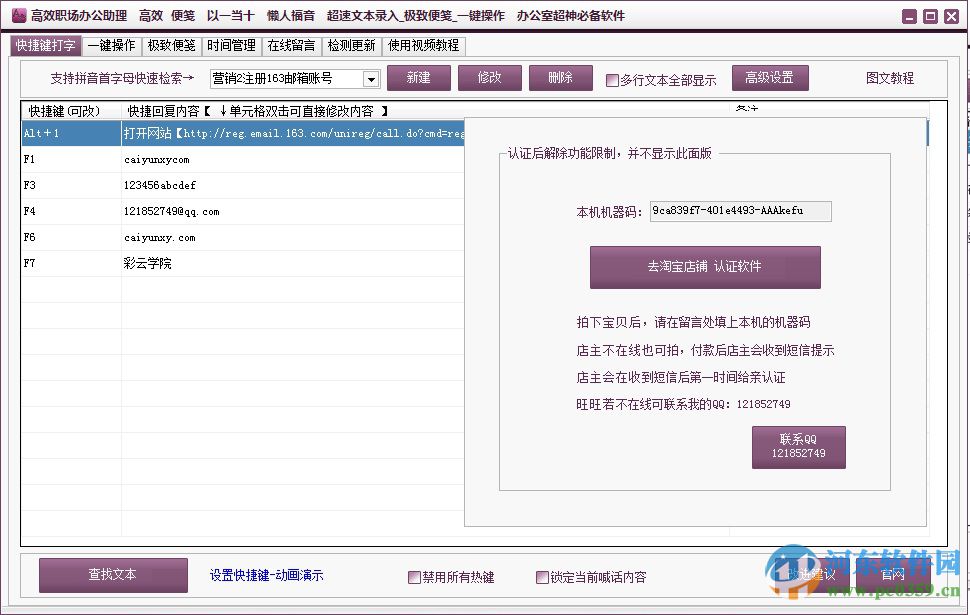This screenshot has width=970, height=615.
Task: Open the 图文教程 link
Action: pyautogui.click(x=890, y=78)
